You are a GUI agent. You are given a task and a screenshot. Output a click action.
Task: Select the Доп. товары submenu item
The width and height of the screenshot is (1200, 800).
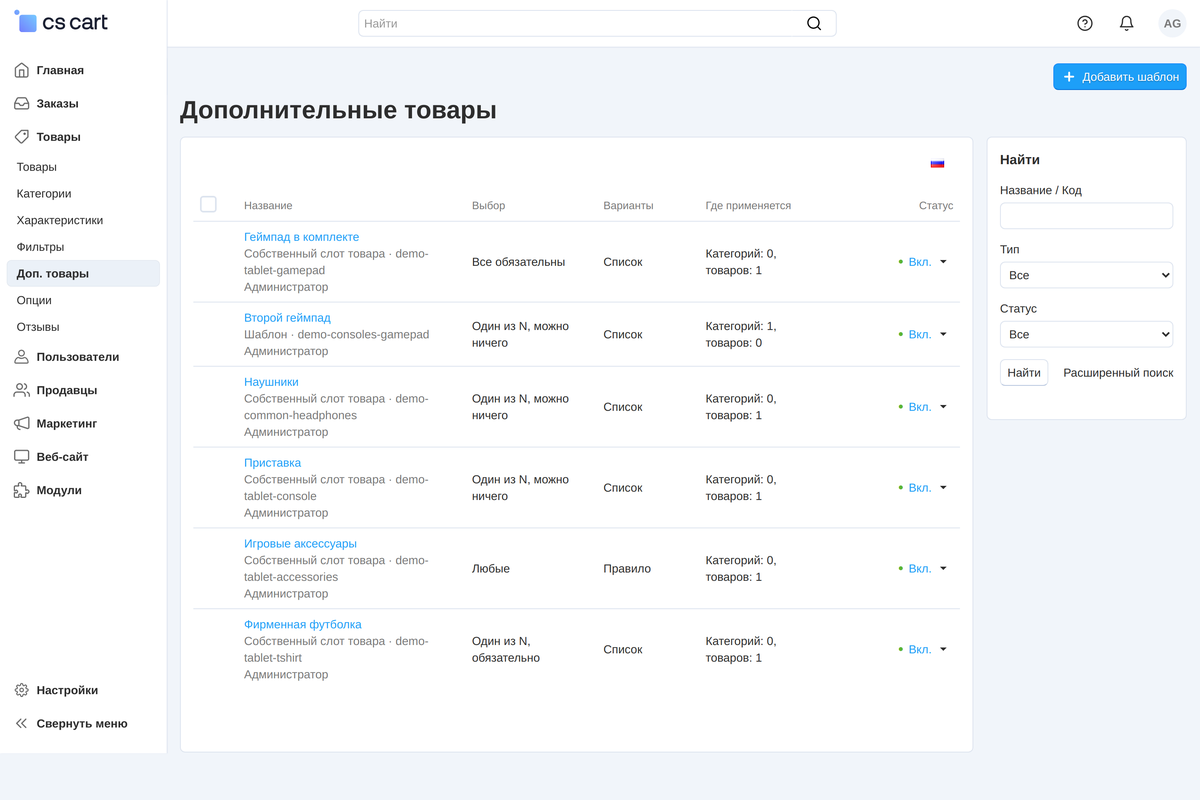(x=83, y=274)
